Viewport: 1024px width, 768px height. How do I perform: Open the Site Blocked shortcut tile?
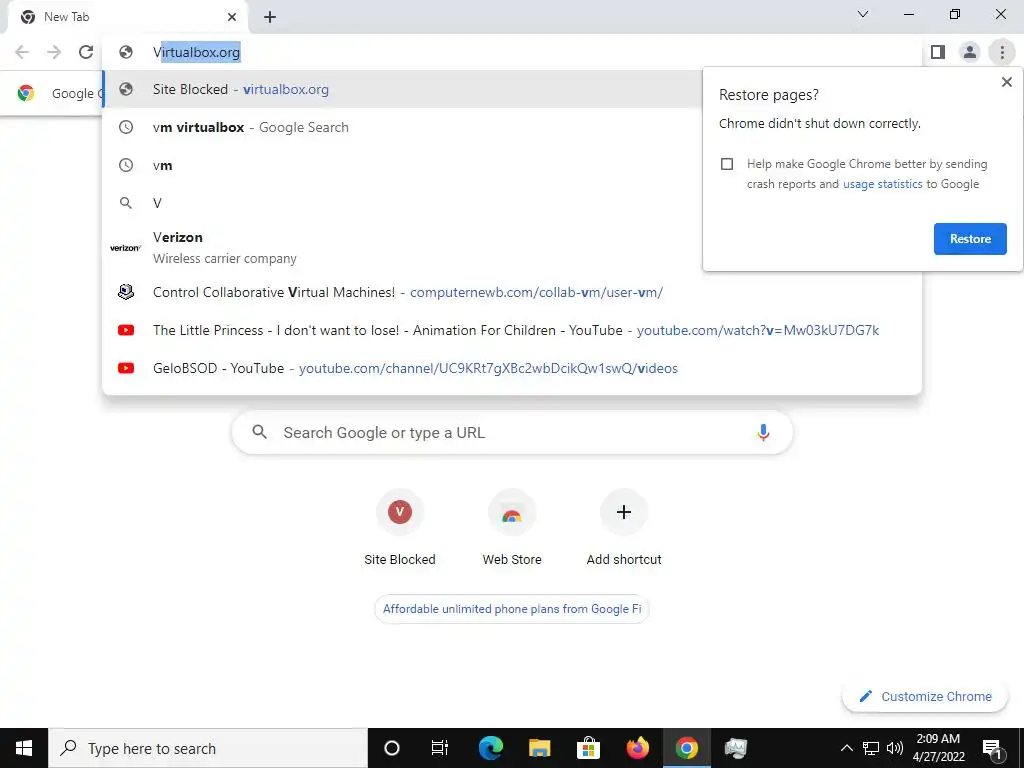pos(400,529)
